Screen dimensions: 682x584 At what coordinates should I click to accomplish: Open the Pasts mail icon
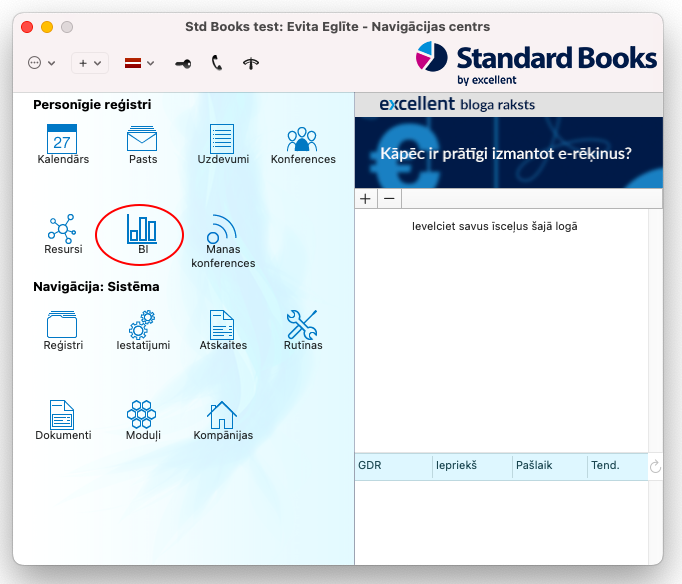pyautogui.click(x=142, y=138)
